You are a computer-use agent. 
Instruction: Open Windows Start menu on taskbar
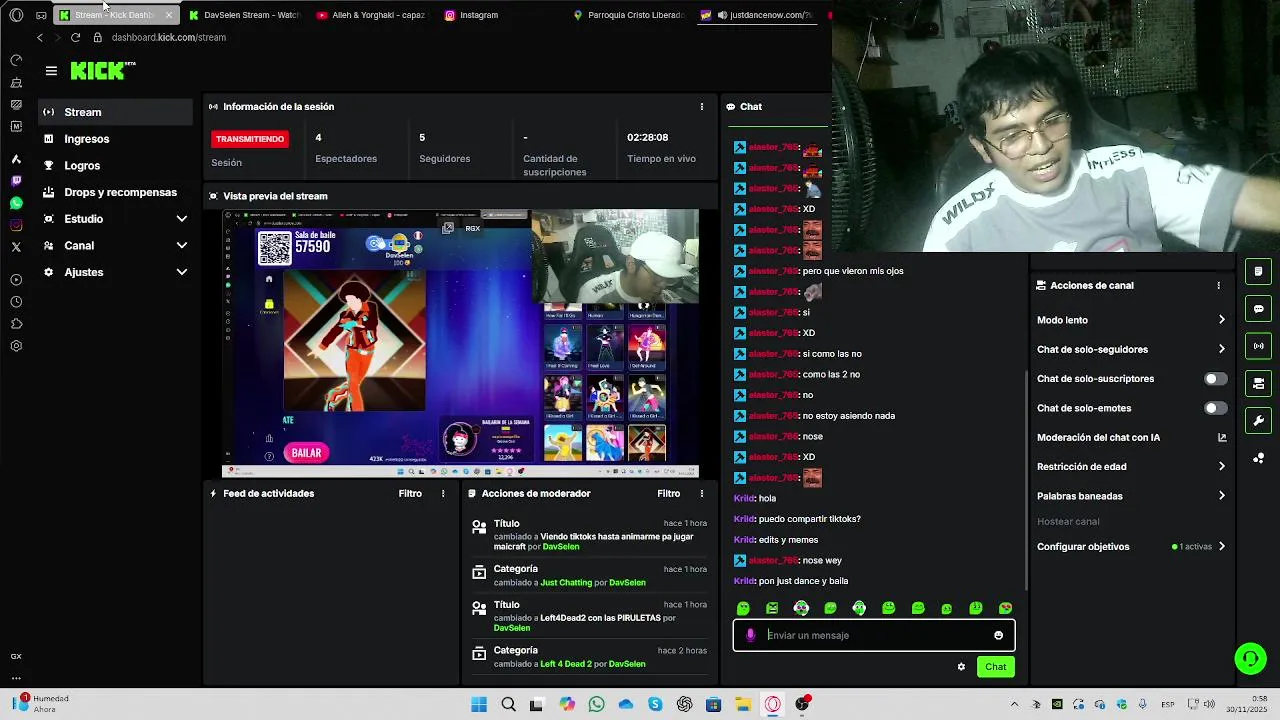tap(479, 705)
